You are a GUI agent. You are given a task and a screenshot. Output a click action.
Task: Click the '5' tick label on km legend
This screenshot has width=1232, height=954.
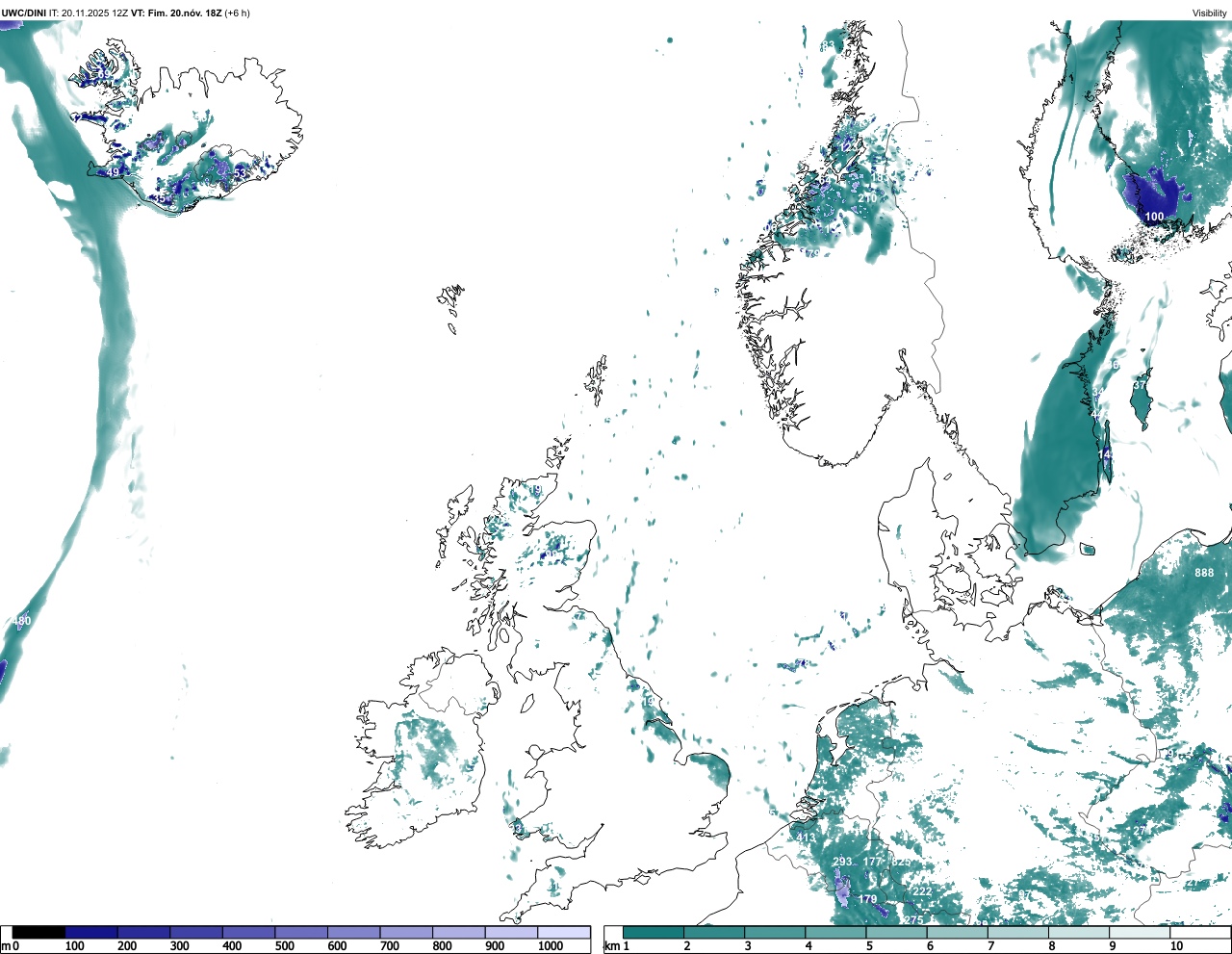pyautogui.click(x=869, y=946)
